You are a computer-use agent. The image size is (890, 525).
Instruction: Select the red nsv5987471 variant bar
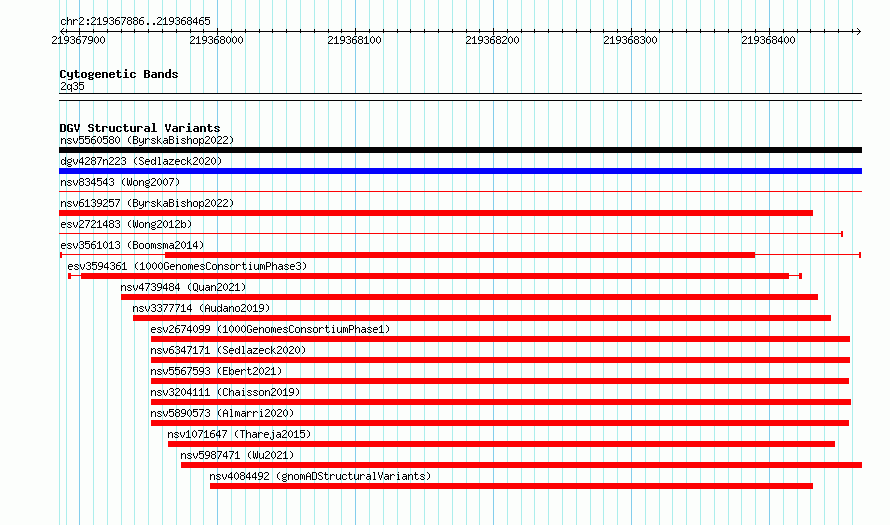[522, 465]
